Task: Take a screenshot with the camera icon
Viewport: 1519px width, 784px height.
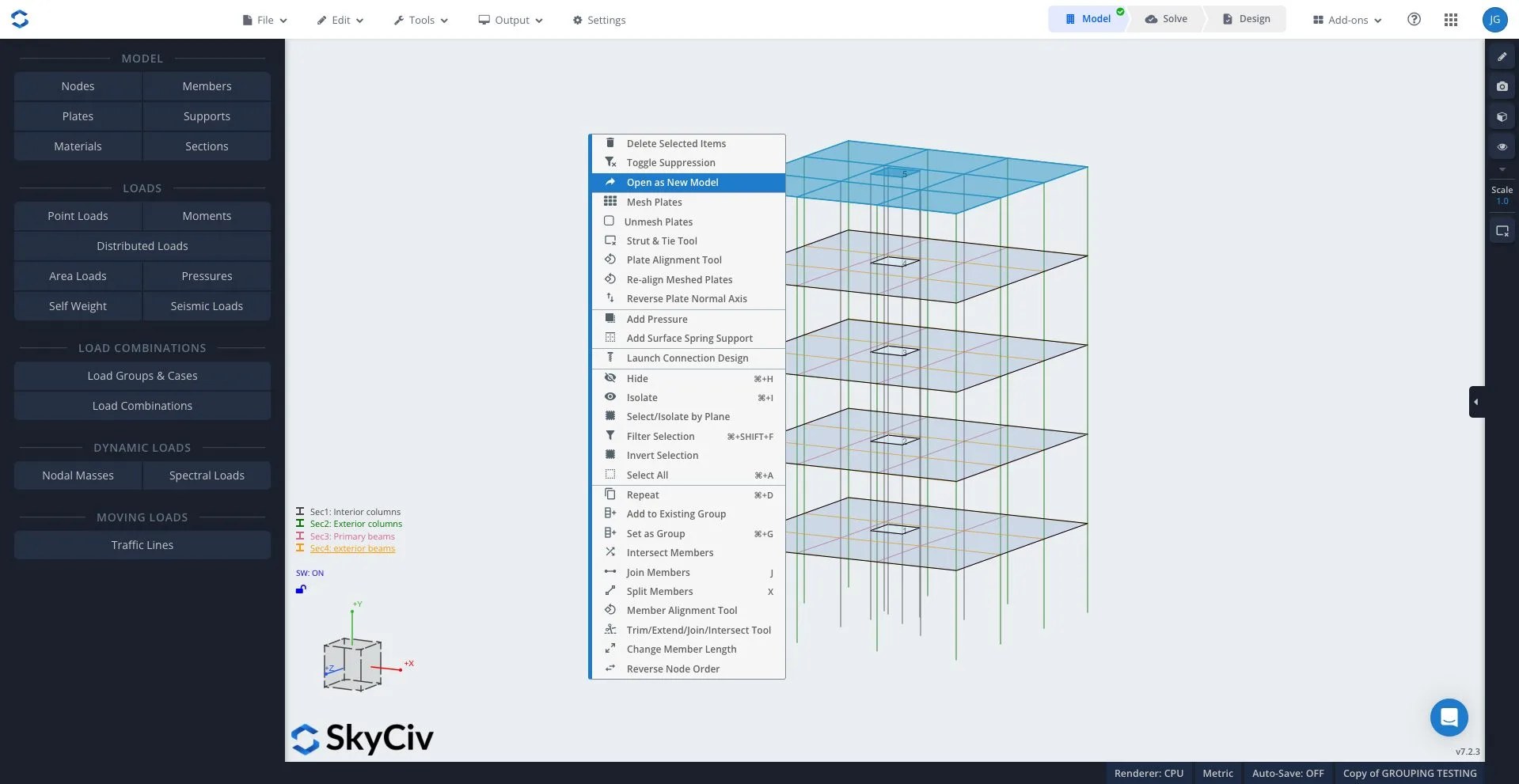Action: (1502, 87)
